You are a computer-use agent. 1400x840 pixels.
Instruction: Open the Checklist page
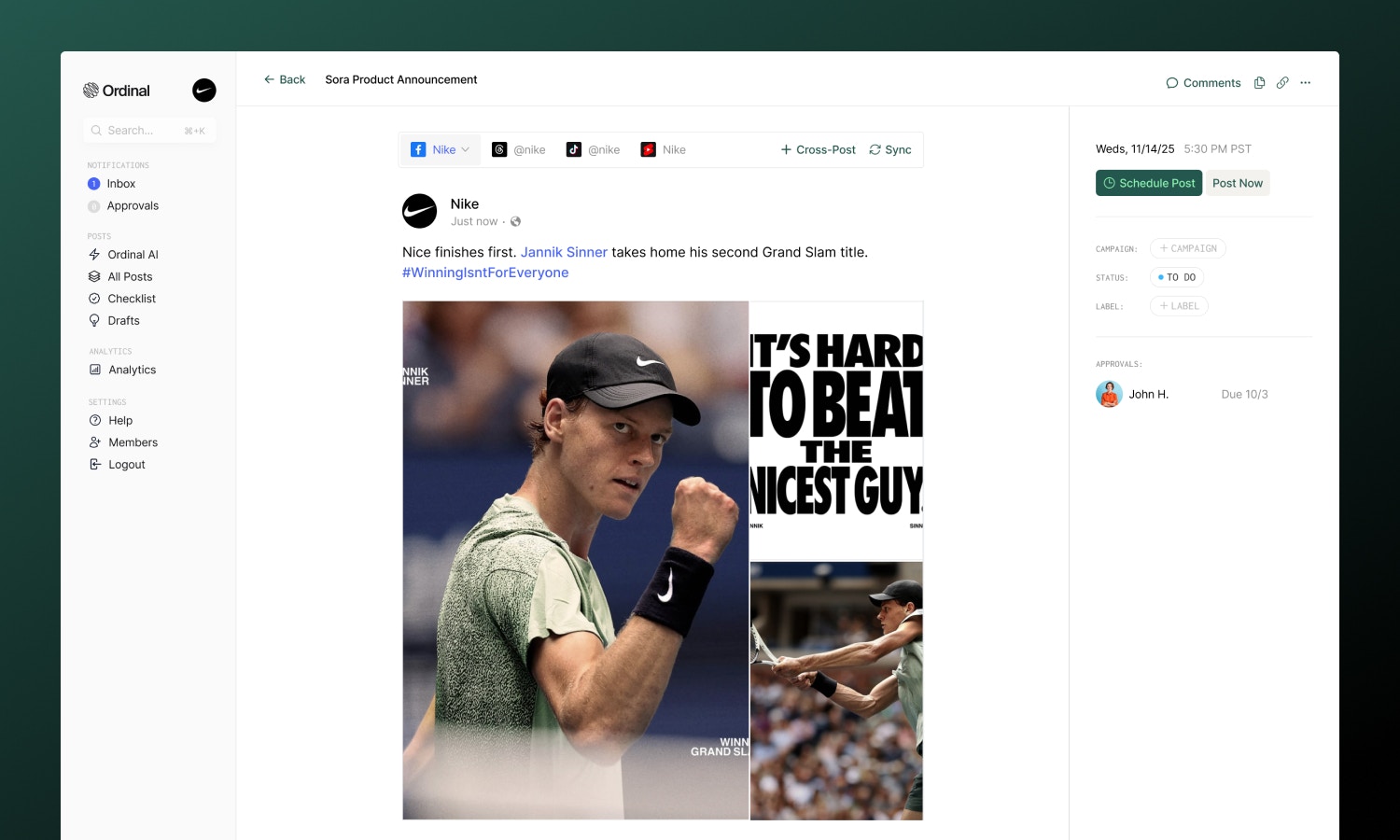click(x=132, y=299)
